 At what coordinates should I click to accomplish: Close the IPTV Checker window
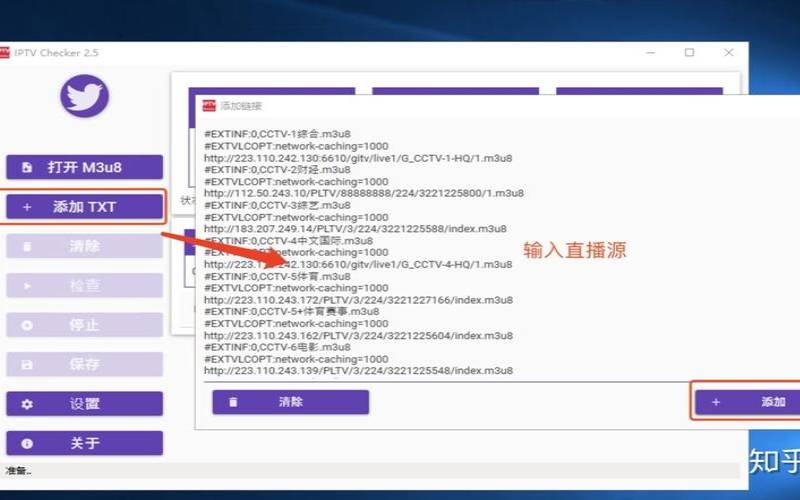[729, 53]
